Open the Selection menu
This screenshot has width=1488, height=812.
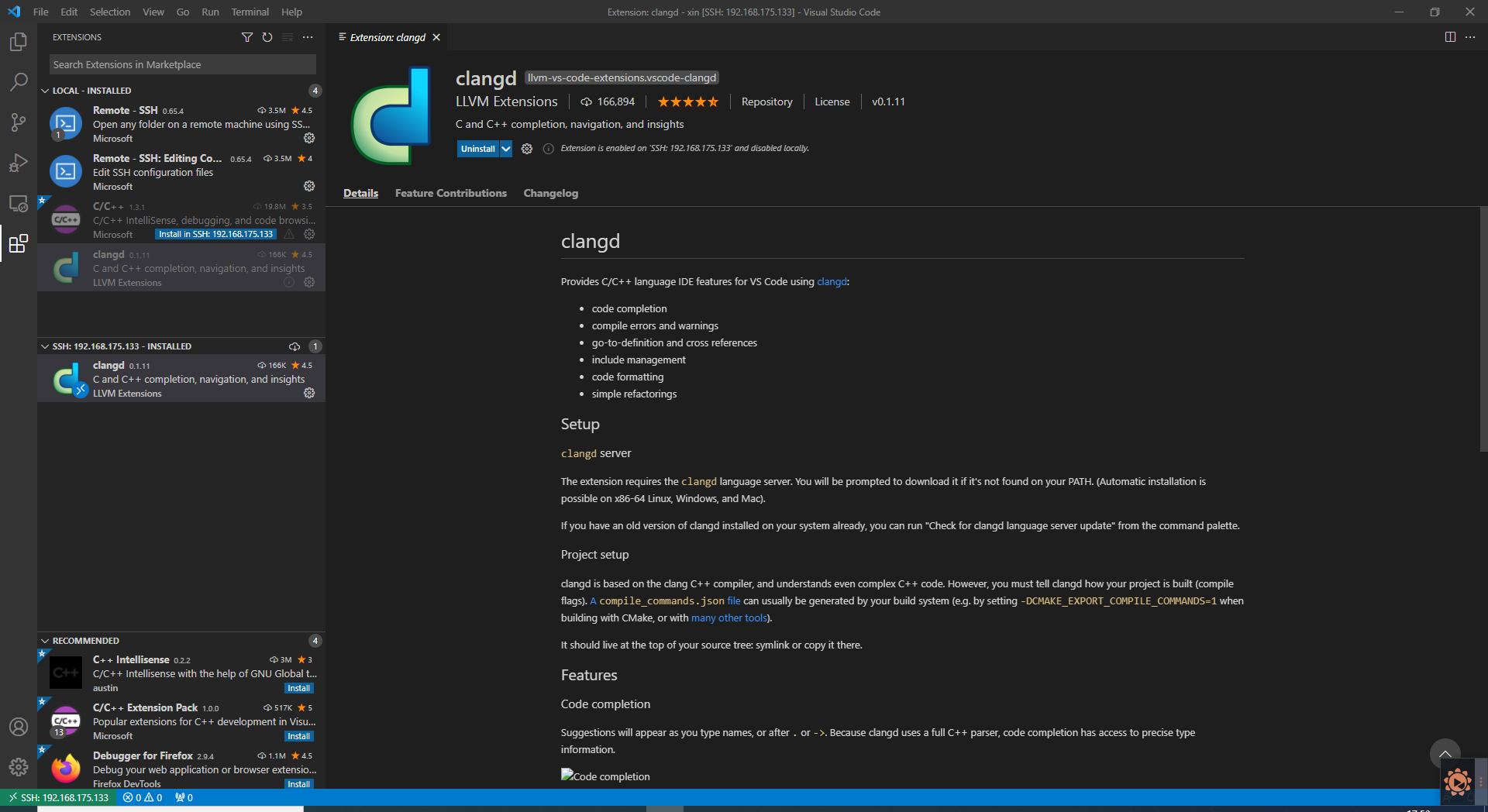pos(110,12)
